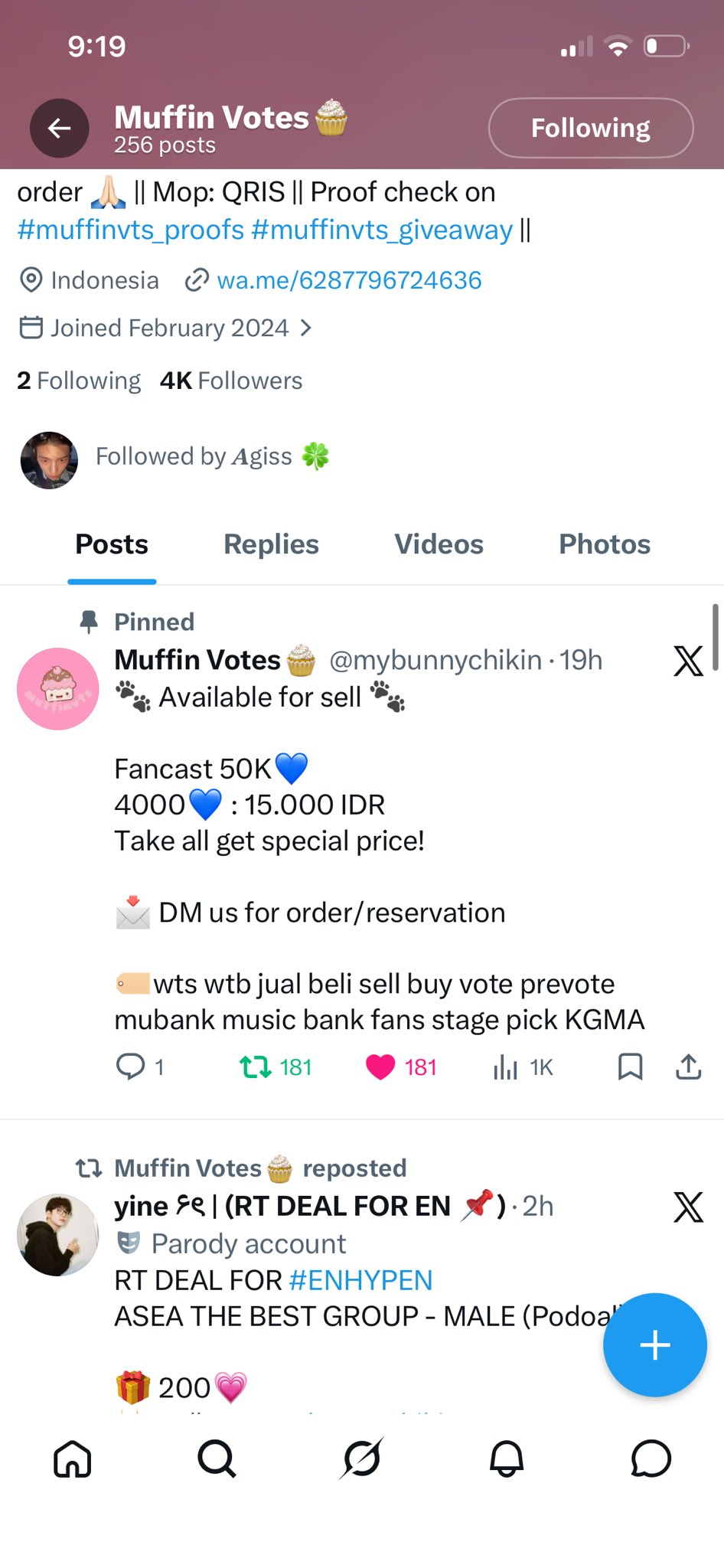The image size is (724, 1568).
Task: Open the Notifications bell icon
Action: (x=507, y=1459)
